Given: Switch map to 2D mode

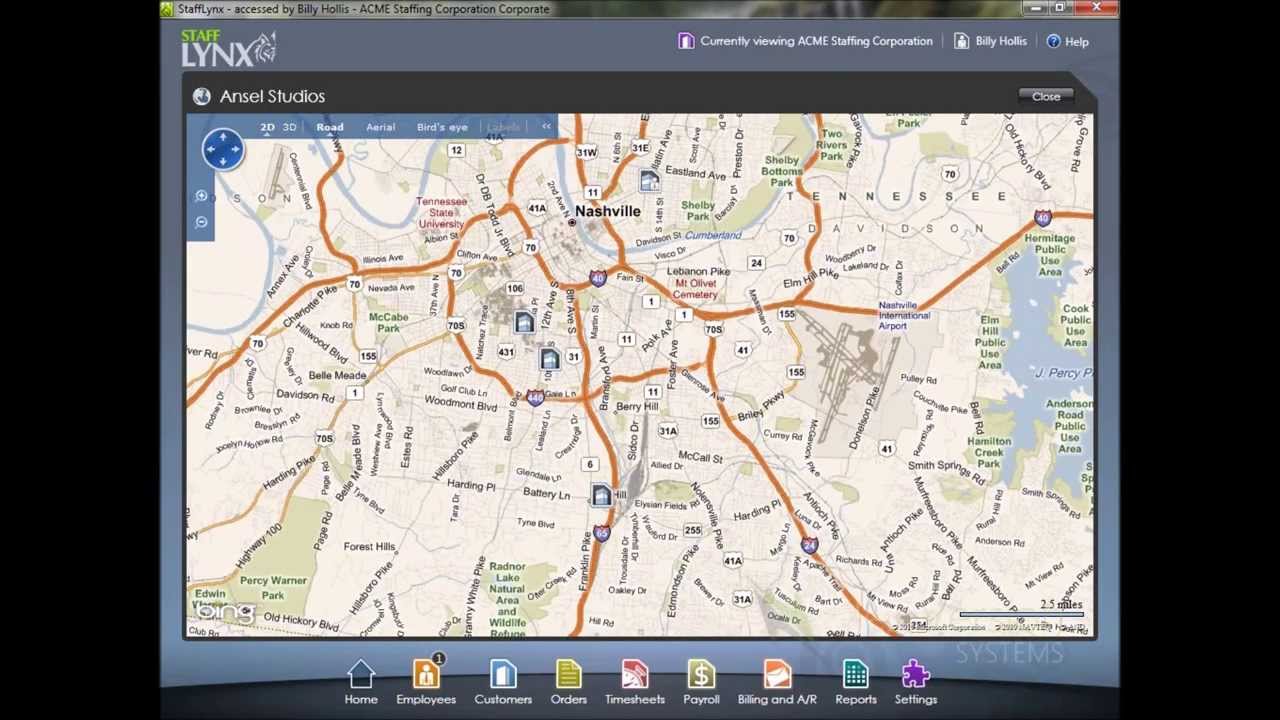Looking at the screenshot, I should tap(267, 127).
